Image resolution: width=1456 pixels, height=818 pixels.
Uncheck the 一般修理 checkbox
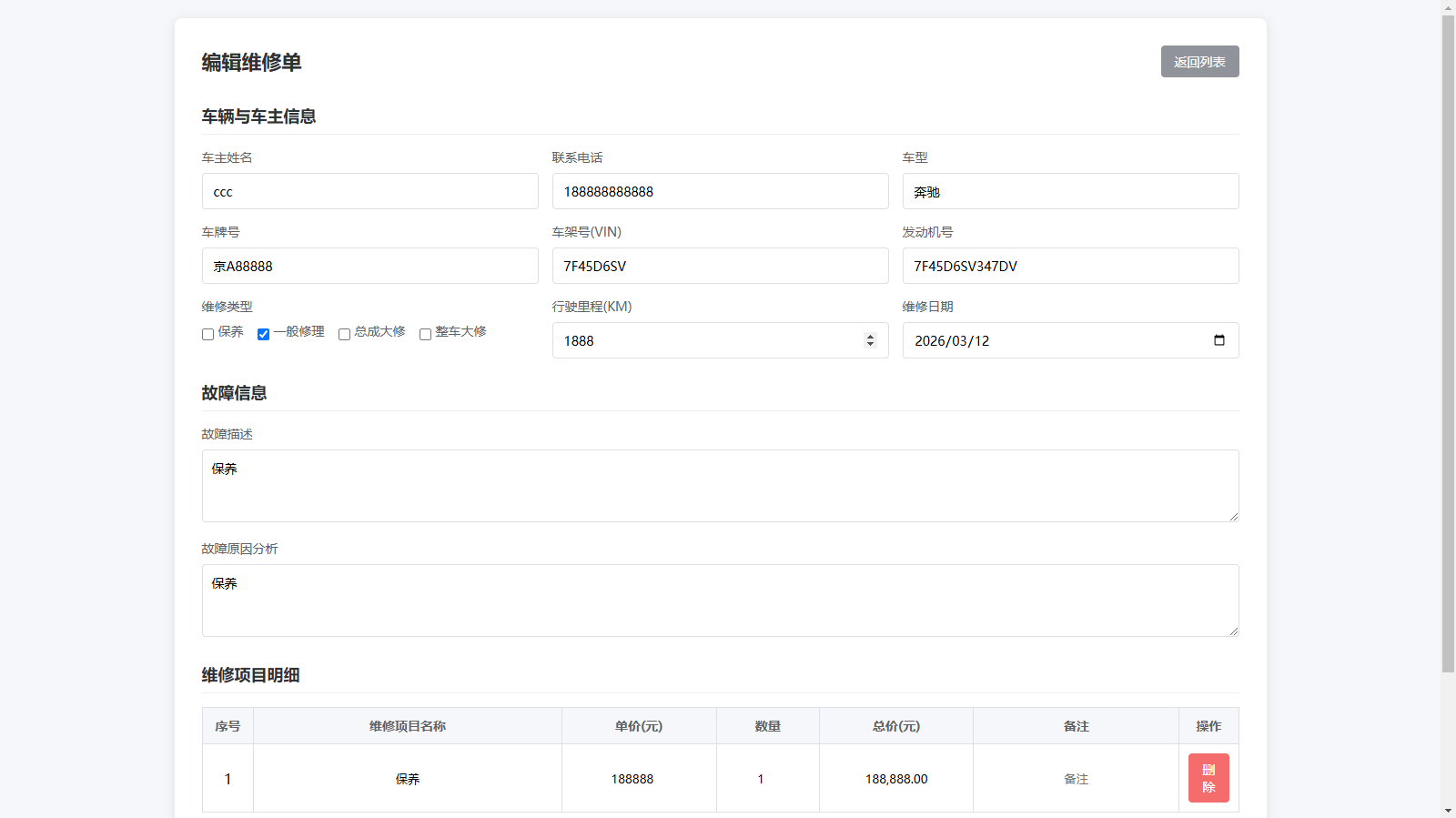(264, 334)
